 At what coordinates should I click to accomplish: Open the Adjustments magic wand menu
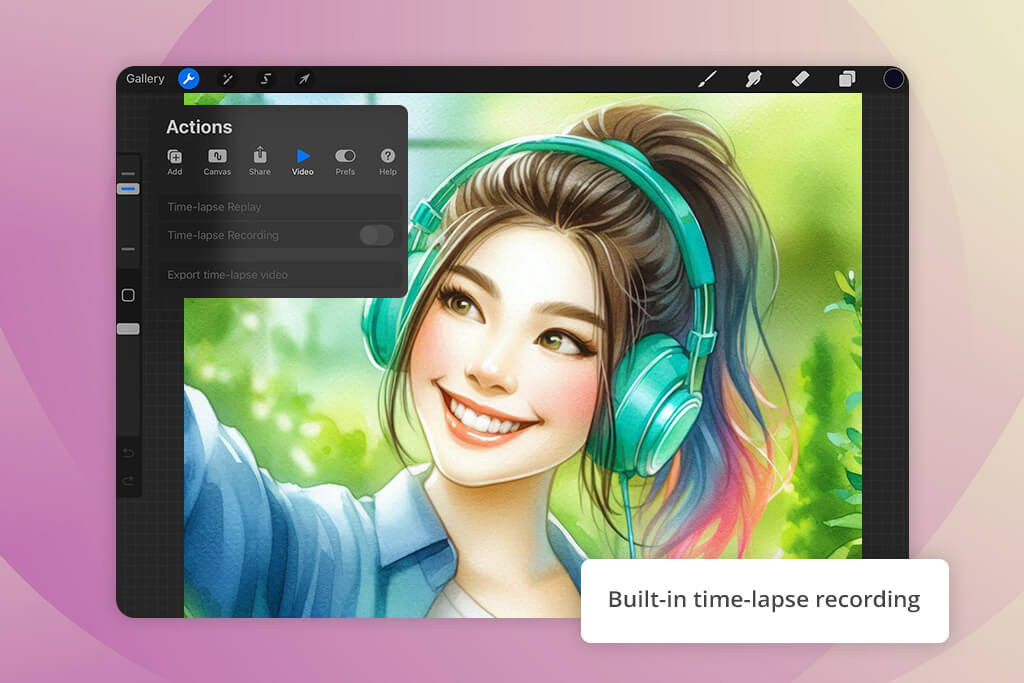[x=227, y=79]
